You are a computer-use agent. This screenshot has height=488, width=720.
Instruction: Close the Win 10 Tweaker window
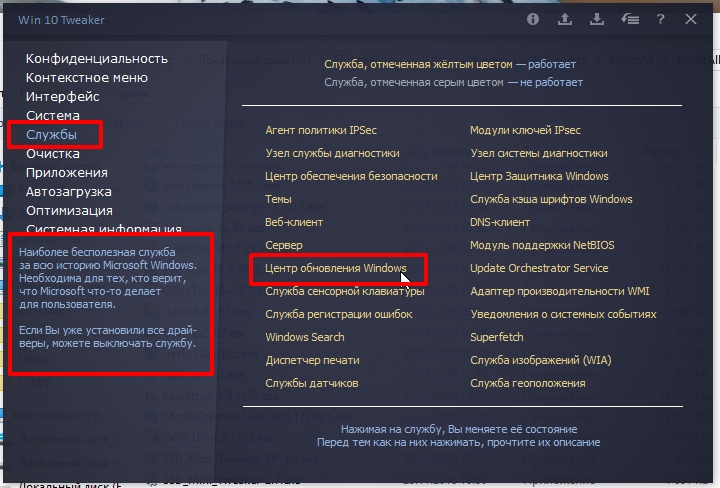(691, 19)
